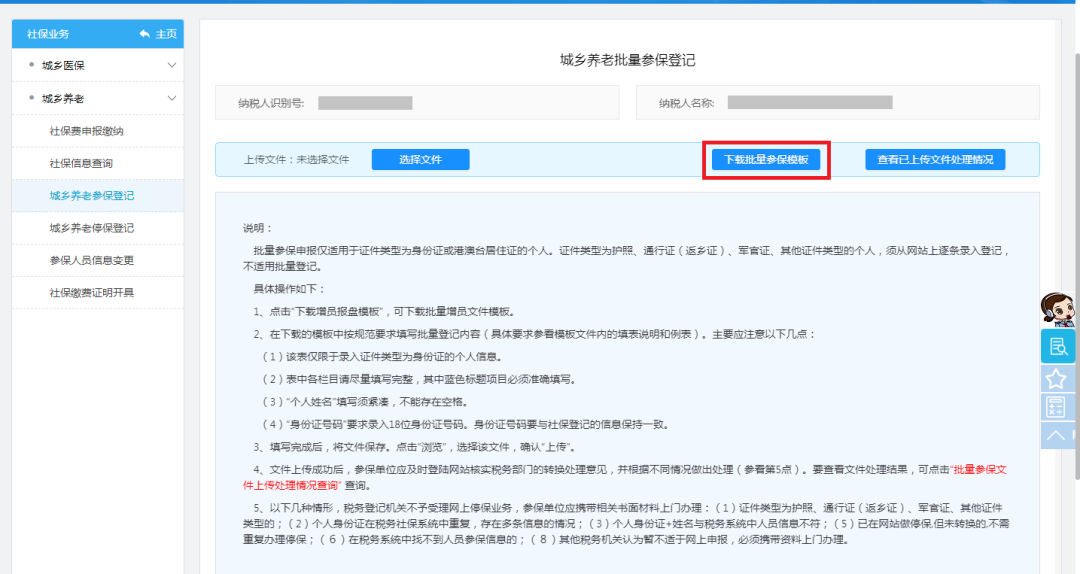Click the 选择文件 button

(420, 160)
